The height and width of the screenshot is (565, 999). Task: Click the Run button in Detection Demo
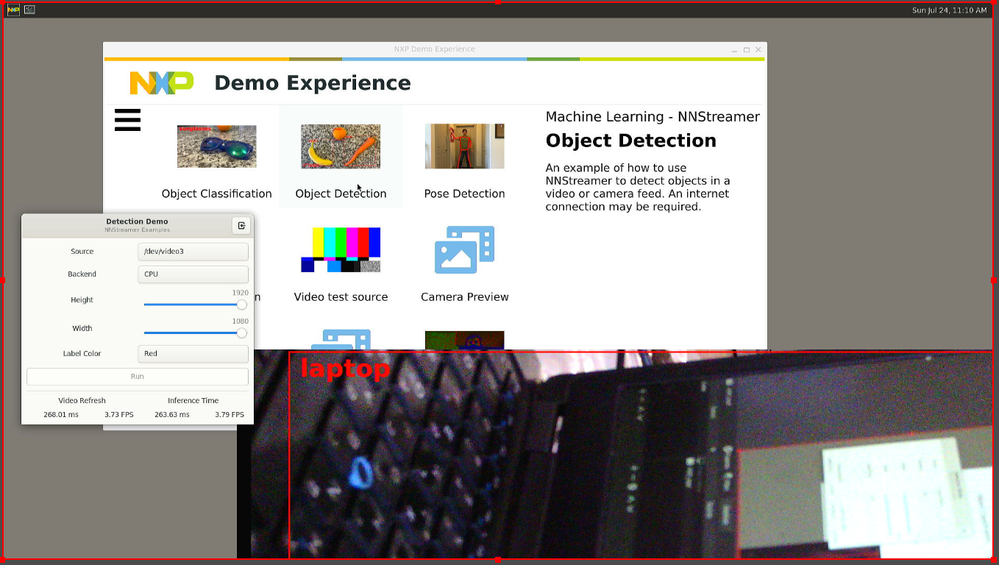click(x=138, y=376)
